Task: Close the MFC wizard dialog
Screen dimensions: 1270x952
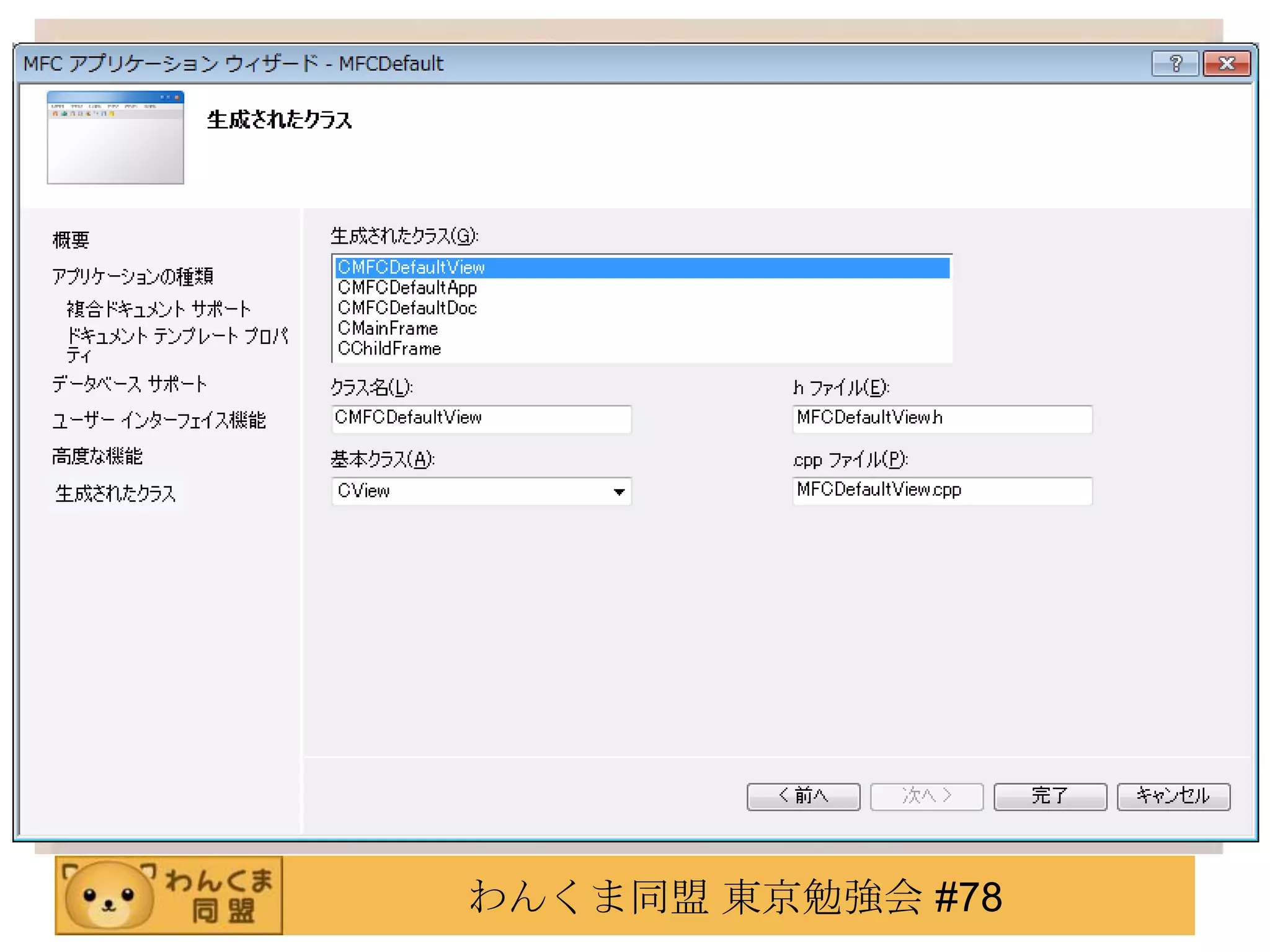Action: point(1226,64)
